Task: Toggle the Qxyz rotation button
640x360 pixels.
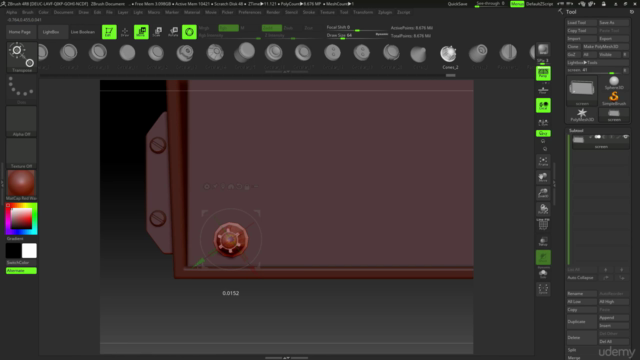Action: pyautogui.click(x=543, y=133)
